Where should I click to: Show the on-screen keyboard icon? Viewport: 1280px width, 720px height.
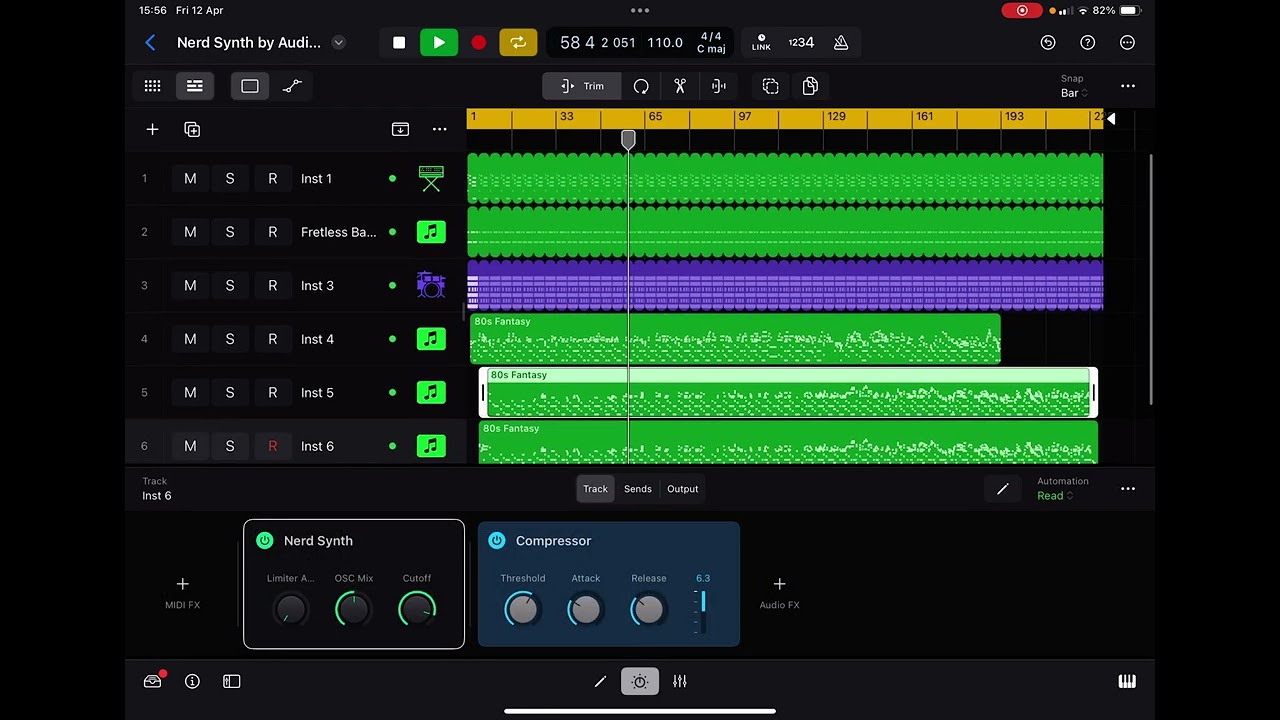click(x=1127, y=681)
